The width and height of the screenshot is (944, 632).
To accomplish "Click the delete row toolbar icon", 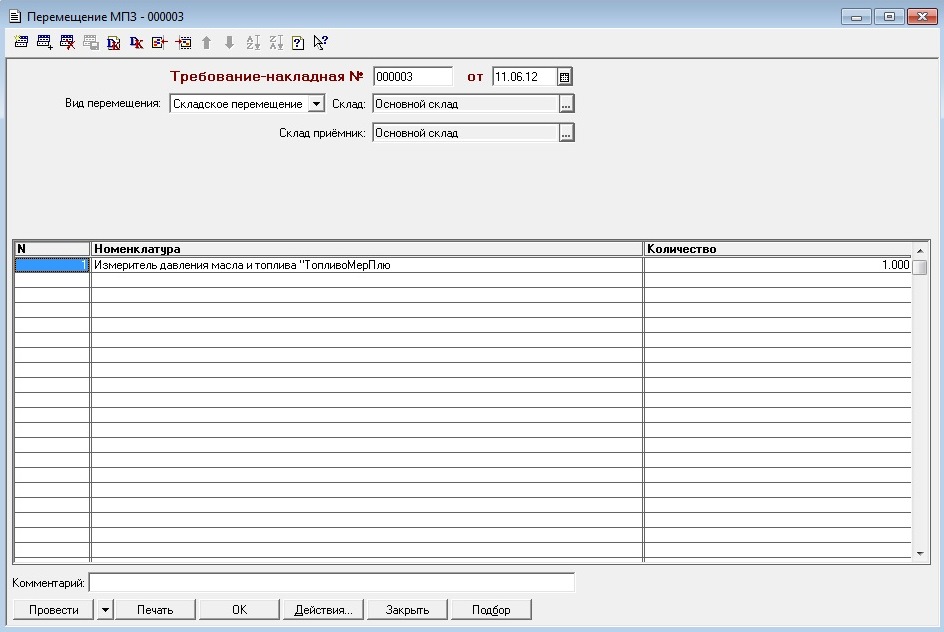I will (x=67, y=42).
